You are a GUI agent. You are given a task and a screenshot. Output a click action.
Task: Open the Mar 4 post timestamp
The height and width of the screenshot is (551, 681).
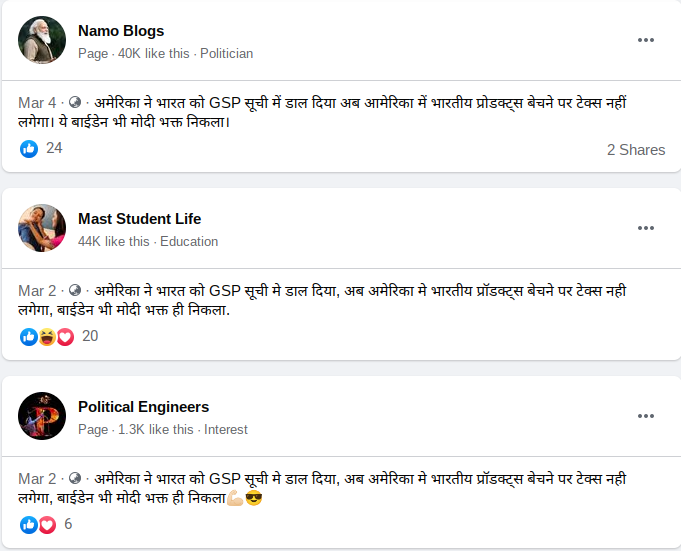[x=37, y=103]
